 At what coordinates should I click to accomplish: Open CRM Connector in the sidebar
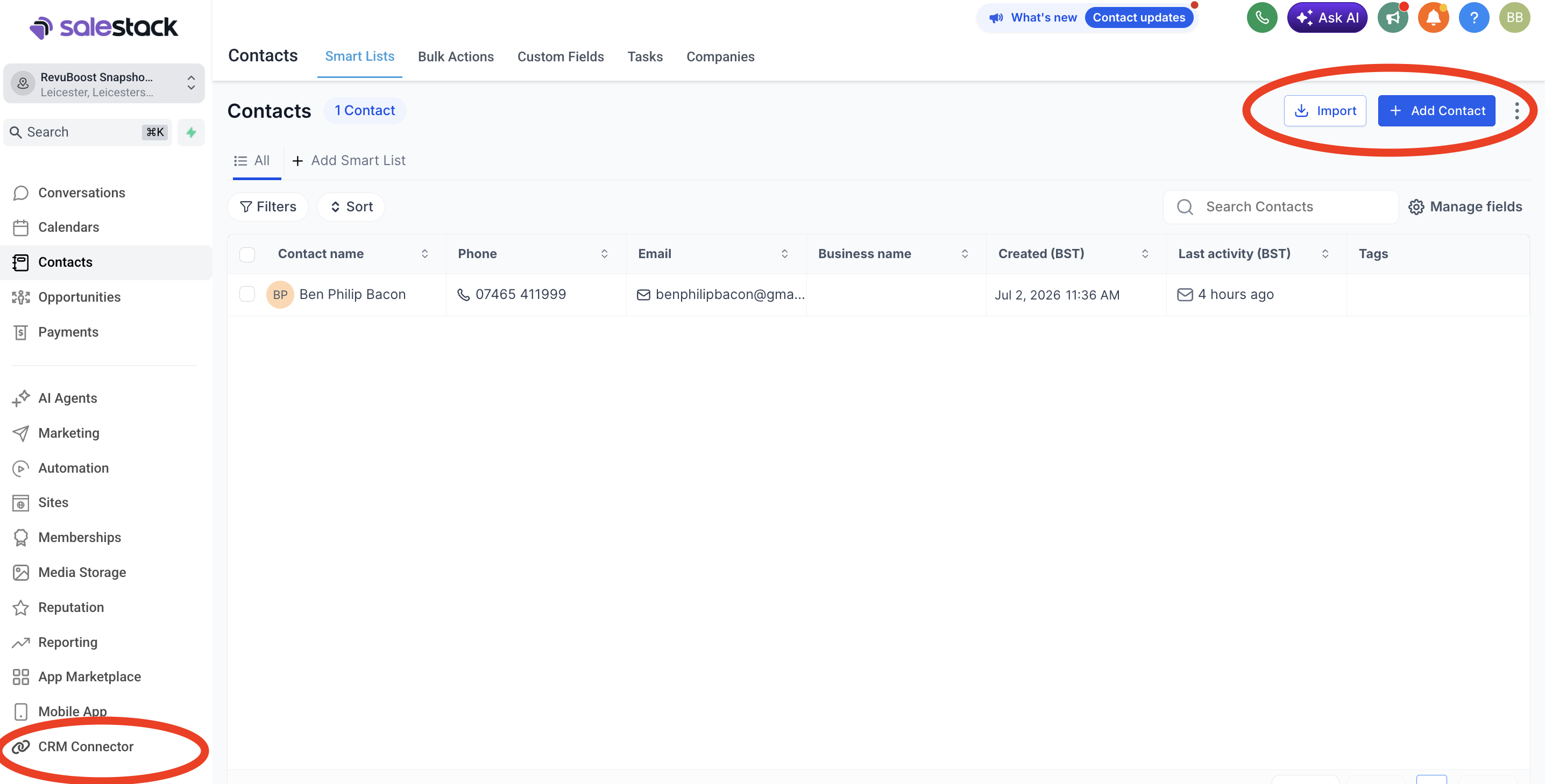coord(85,747)
